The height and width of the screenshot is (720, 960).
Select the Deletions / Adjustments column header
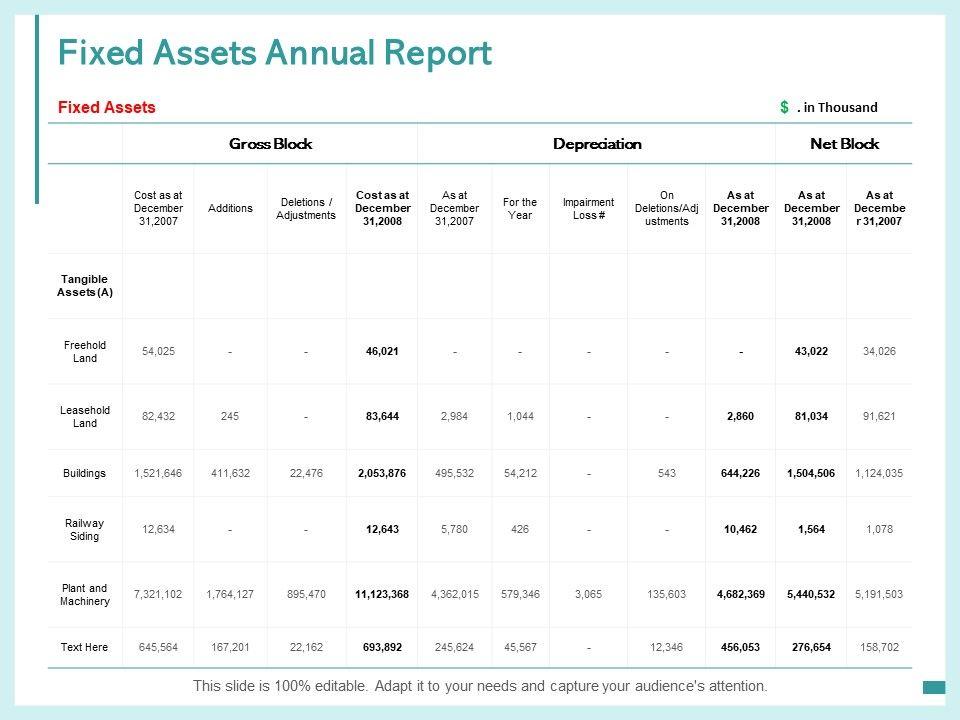click(x=306, y=208)
